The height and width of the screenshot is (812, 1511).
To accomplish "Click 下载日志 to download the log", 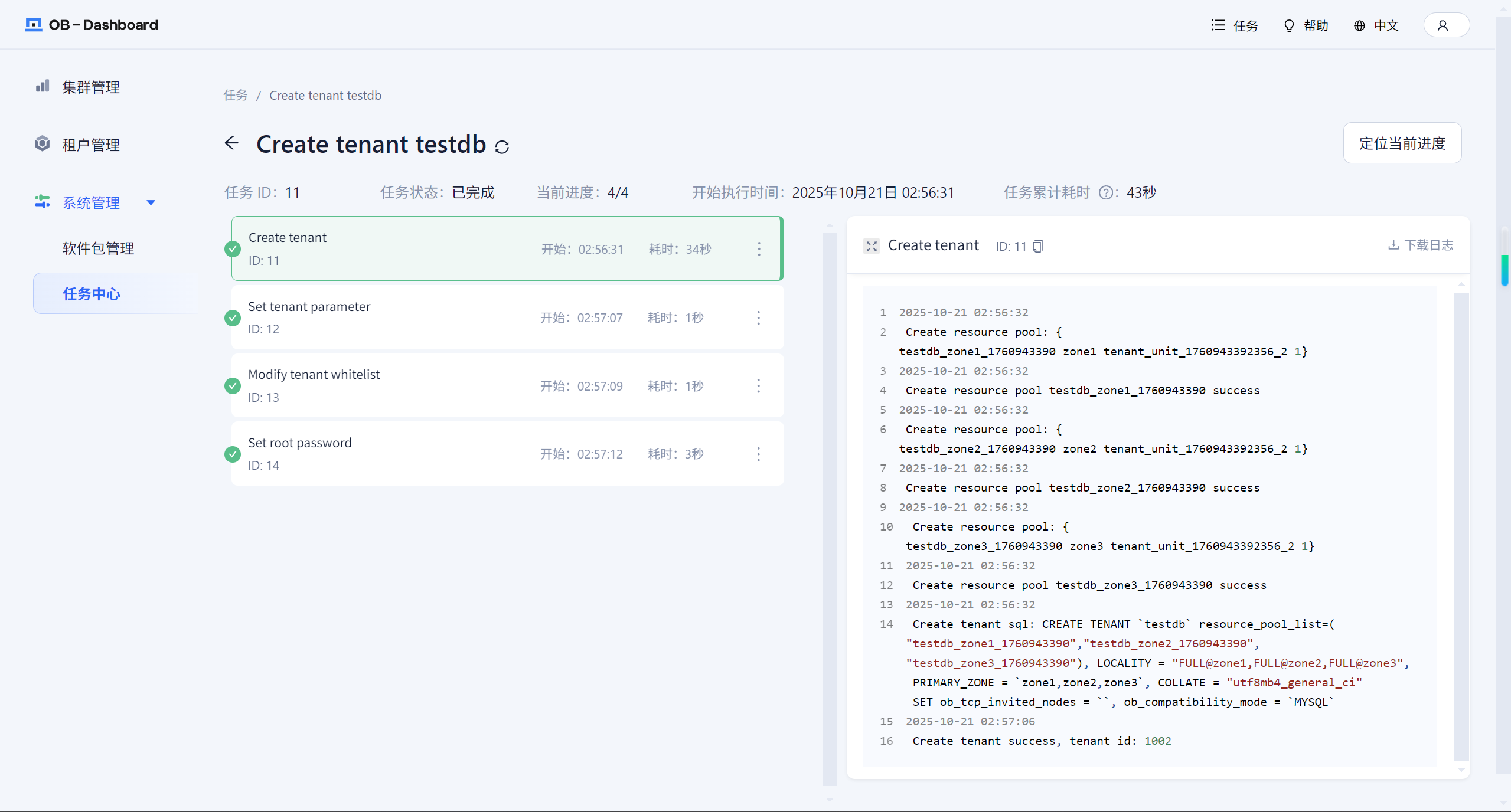I will point(1420,245).
